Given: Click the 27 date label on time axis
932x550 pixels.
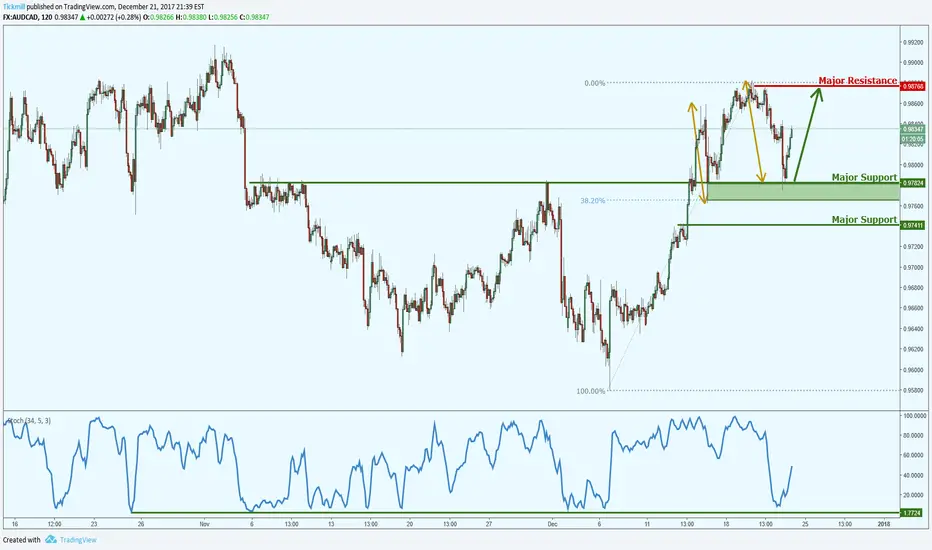Looking at the screenshot, I should pyautogui.click(x=489, y=524).
